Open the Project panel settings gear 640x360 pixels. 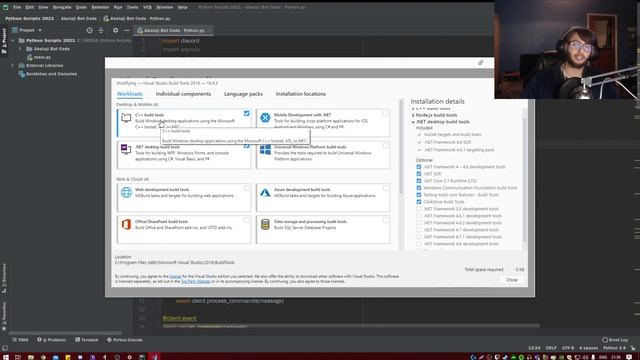point(116,30)
